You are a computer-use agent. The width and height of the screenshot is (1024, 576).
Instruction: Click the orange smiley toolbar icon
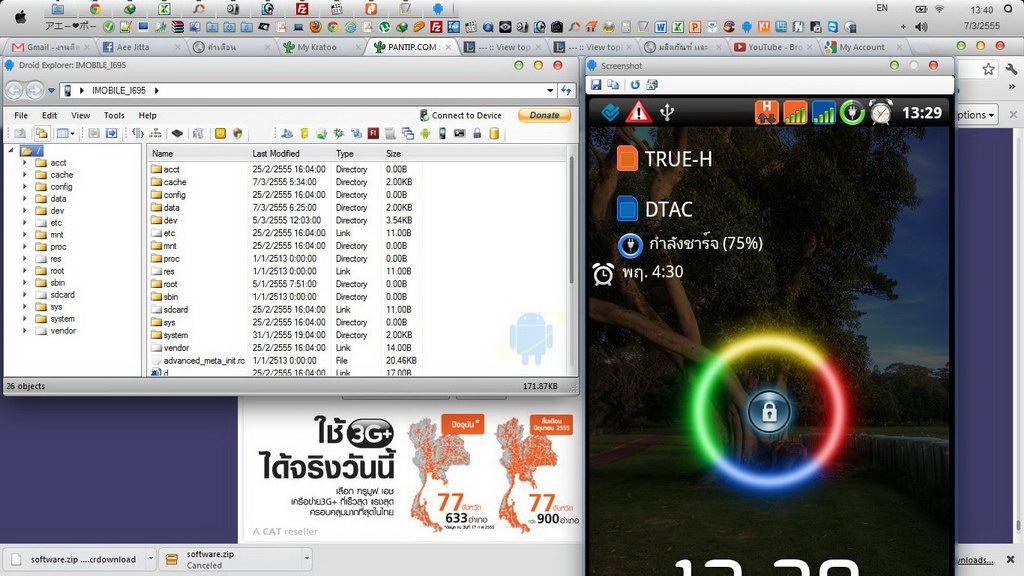(220, 133)
